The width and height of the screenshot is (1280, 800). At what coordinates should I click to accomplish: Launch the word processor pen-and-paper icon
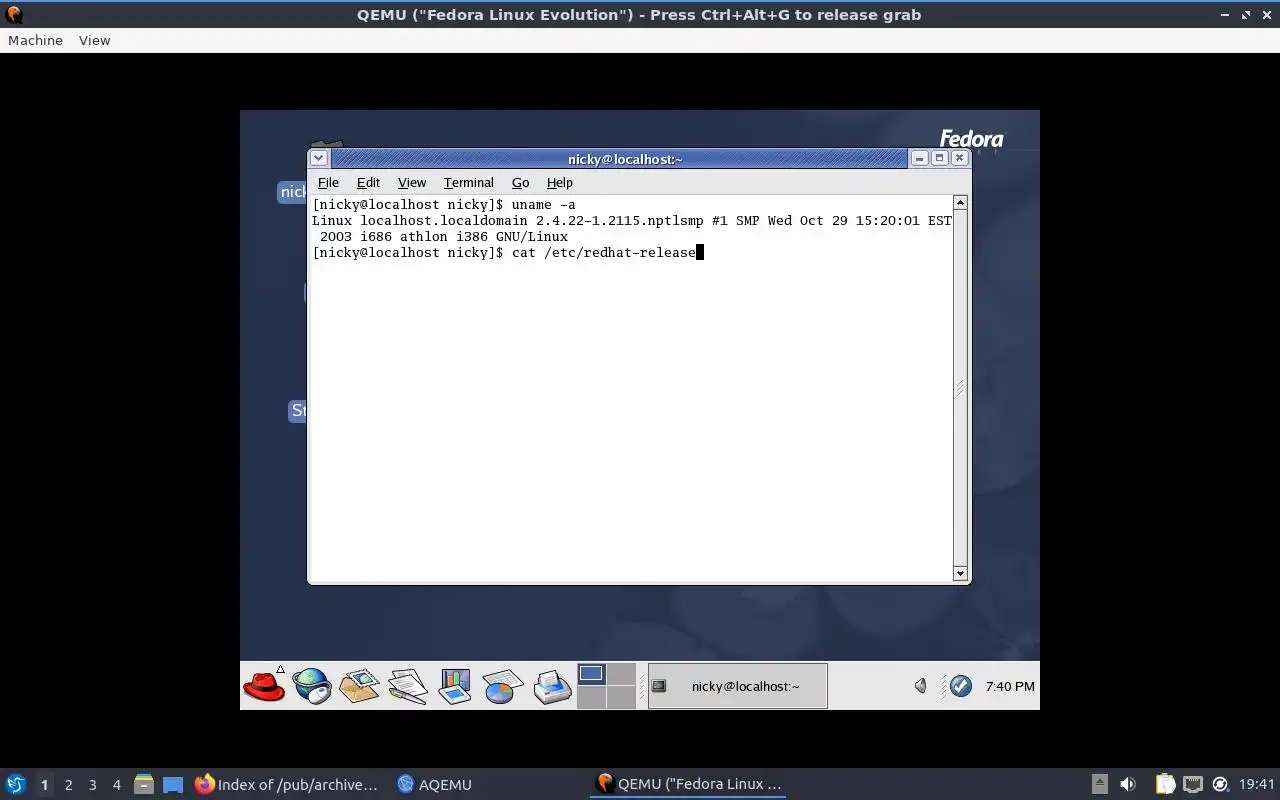click(408, 686)
